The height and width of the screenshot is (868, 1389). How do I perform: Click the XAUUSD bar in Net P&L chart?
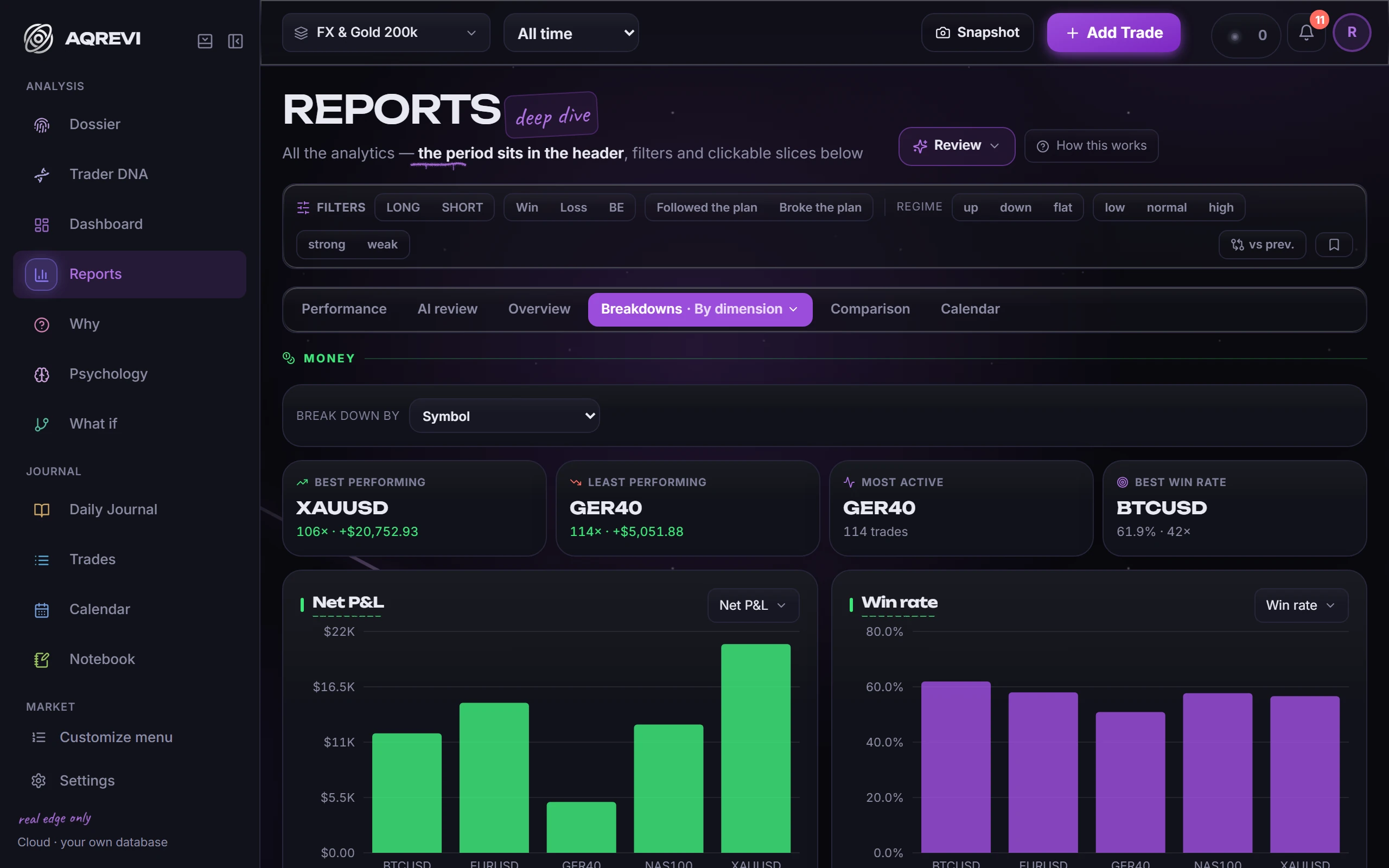tap(755, 748)
